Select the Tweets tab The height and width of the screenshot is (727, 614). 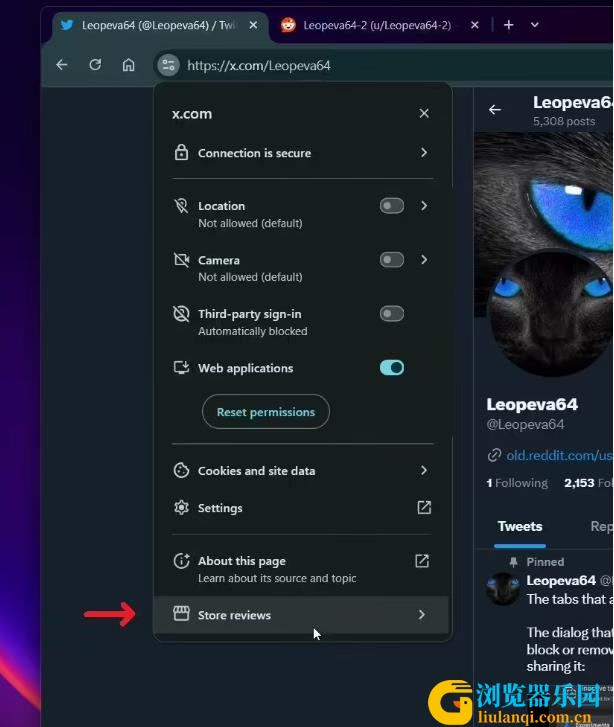520,527
